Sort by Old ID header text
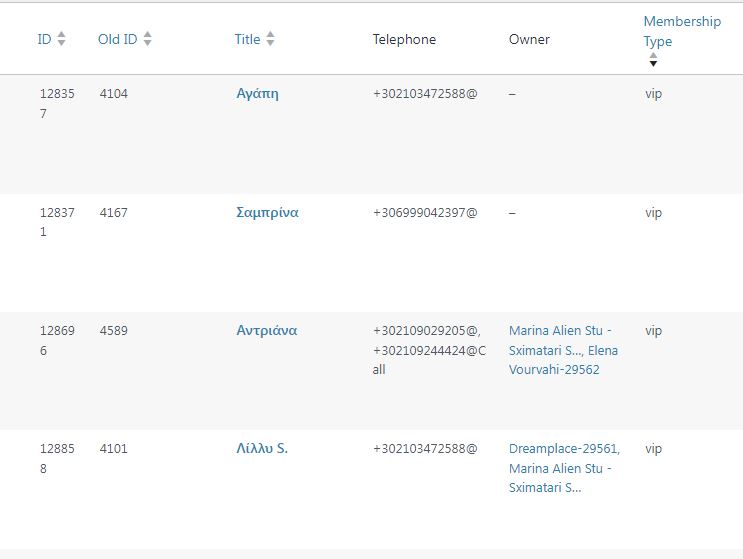 (117, 39)
